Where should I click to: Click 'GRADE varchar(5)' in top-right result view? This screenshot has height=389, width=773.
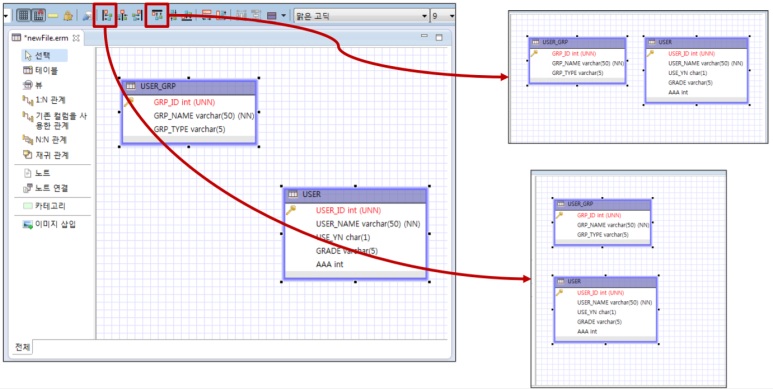coord(690,82)
